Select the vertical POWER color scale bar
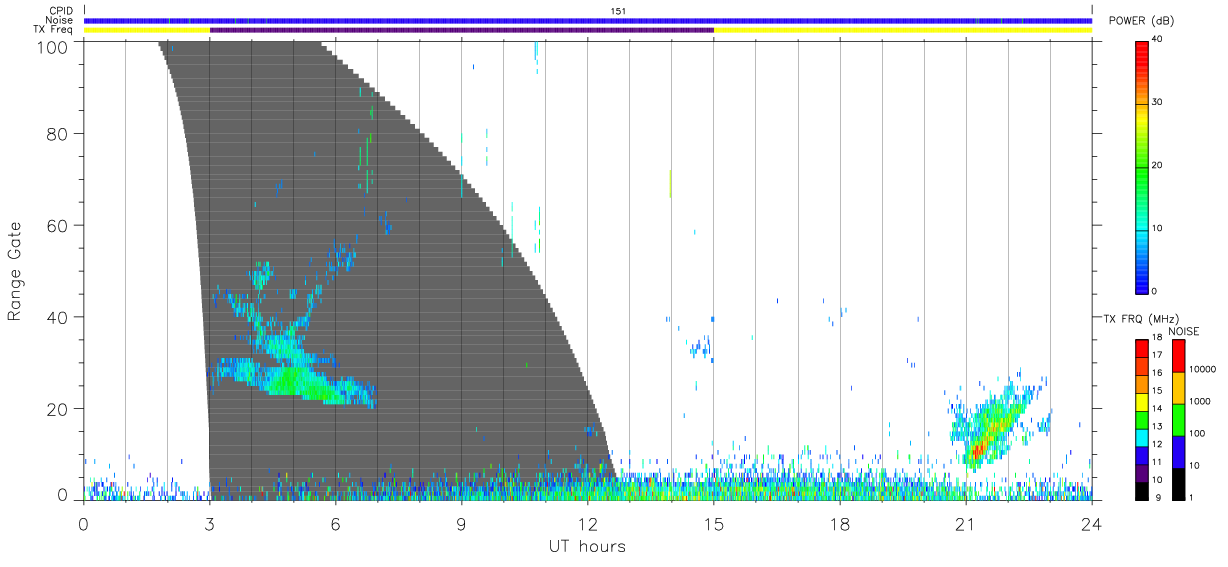This screenshot has width=1228, height=567. click(1142, 166)
